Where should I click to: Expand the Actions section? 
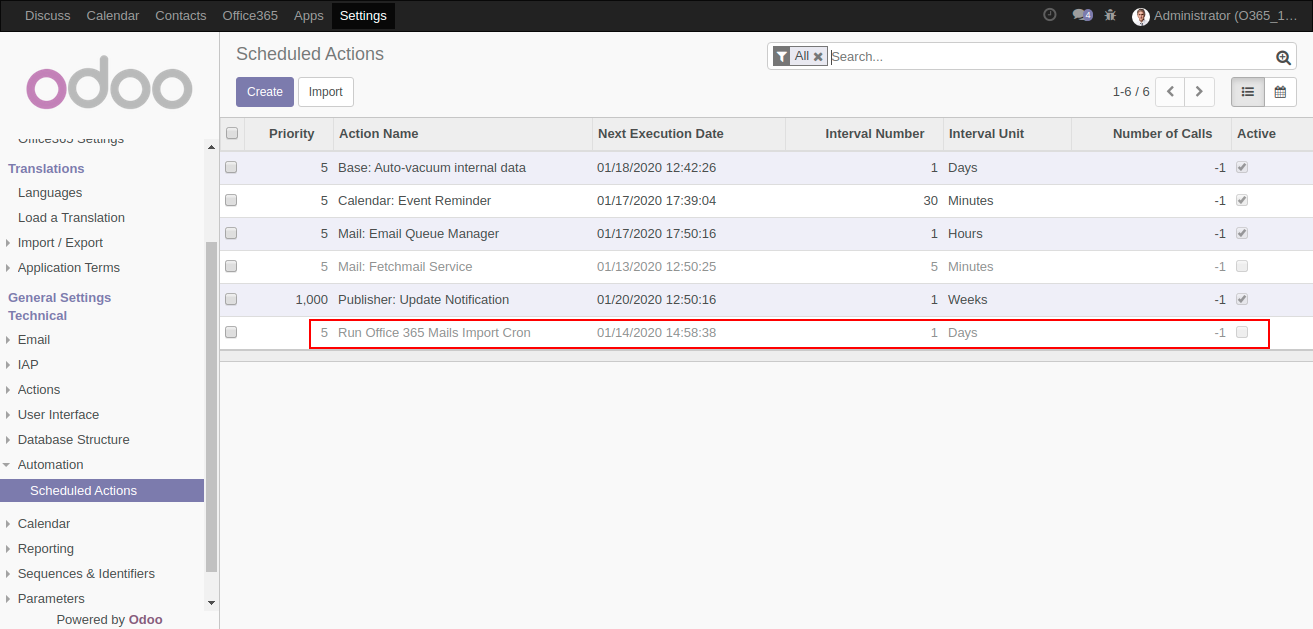[39, 389]
